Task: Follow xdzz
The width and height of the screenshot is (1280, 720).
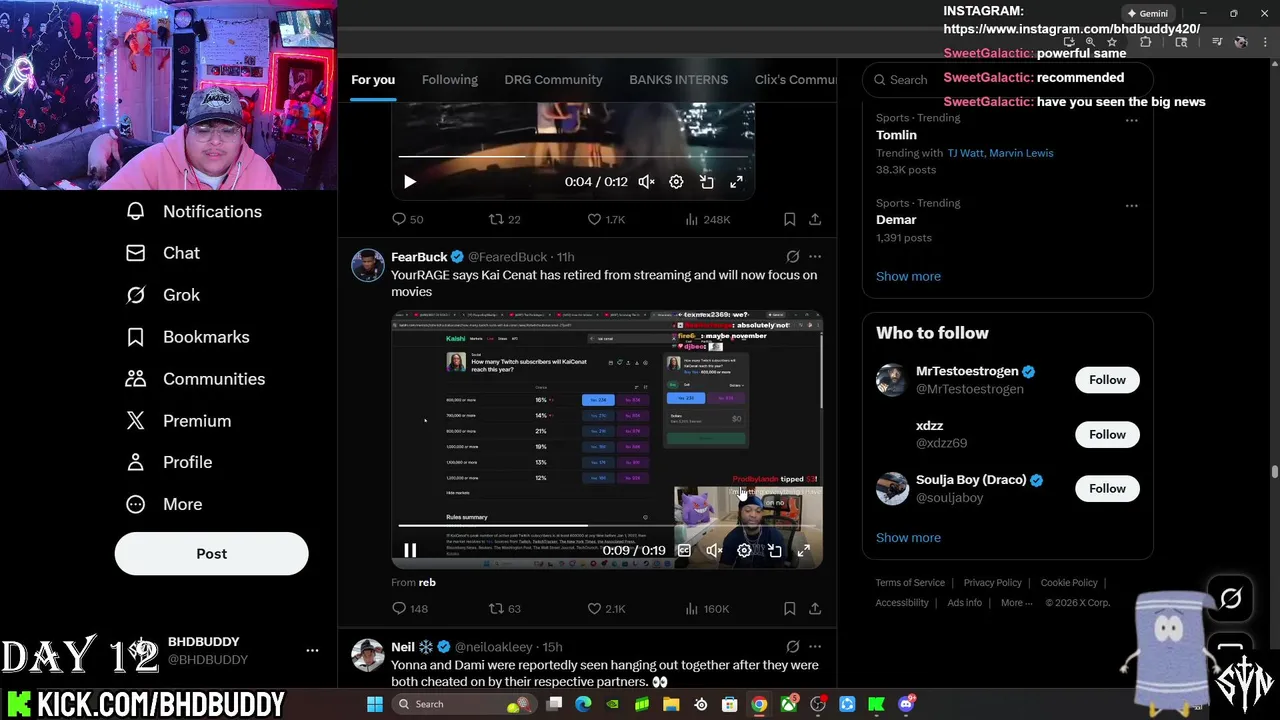Action: pyautogui.click(x=1107, y=434)
